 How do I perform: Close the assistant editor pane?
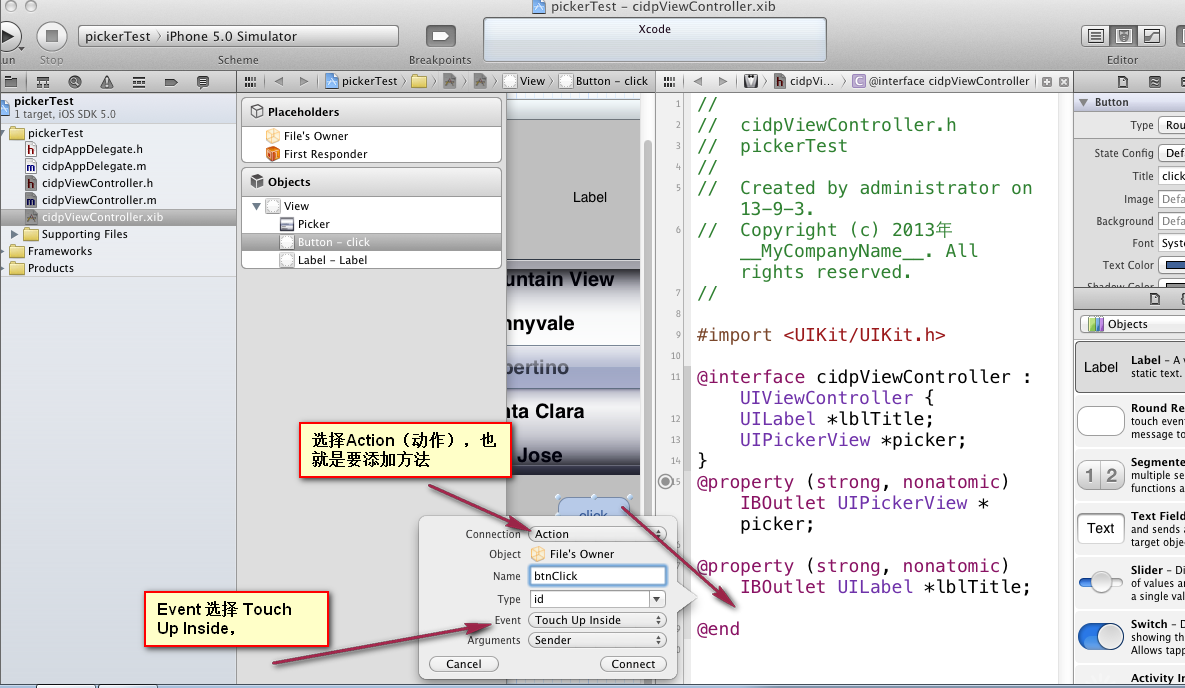(x=1064, y=82)
